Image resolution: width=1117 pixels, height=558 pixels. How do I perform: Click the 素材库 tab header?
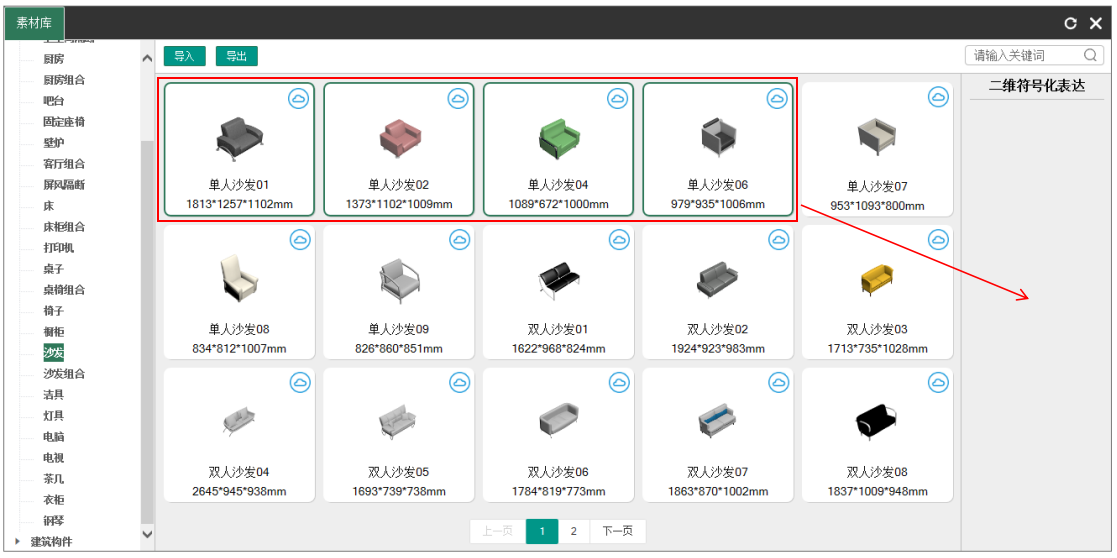[x=34, y=23]
